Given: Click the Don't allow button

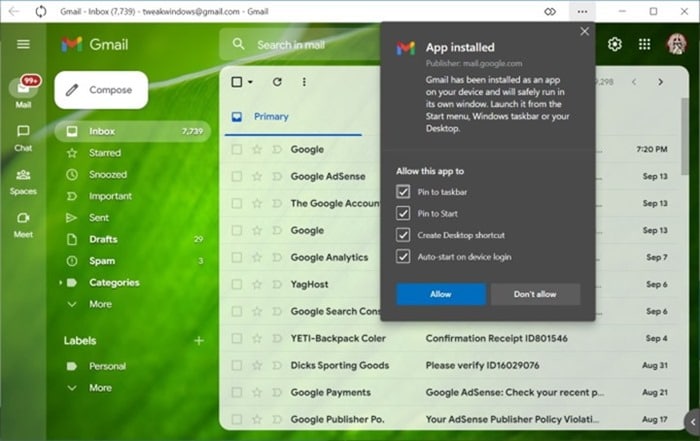Looking at the screenshot, I should 535,294.
